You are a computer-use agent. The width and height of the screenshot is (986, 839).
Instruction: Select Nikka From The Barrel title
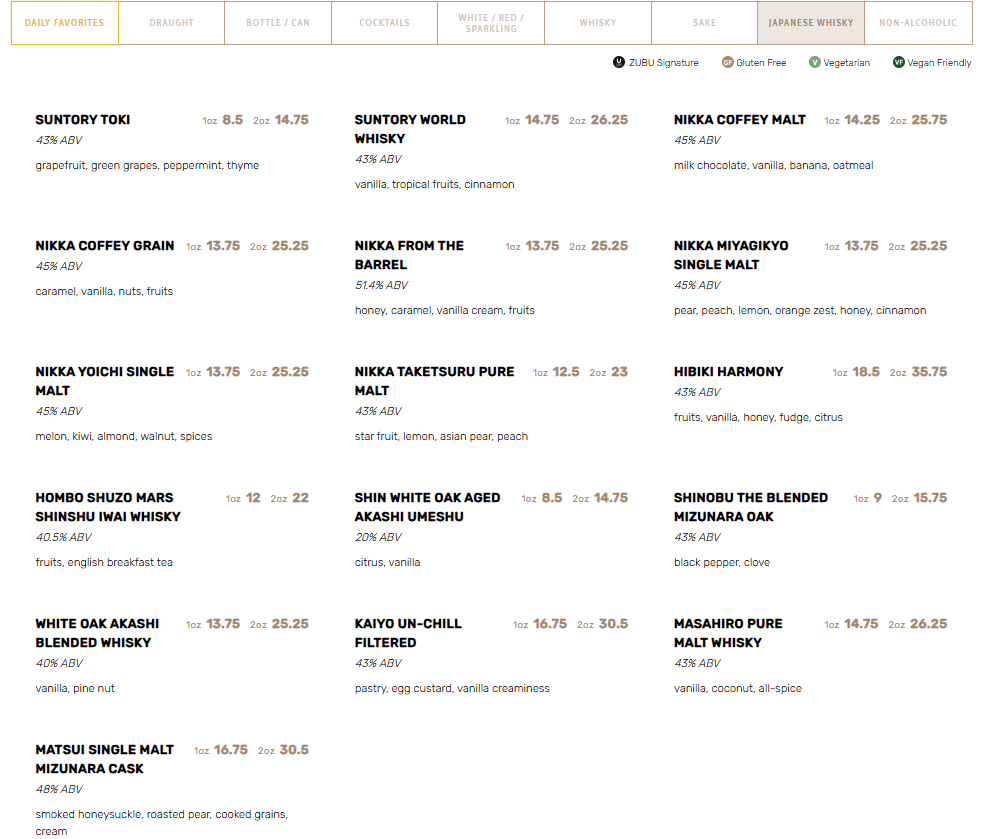[x=409, y=255]
